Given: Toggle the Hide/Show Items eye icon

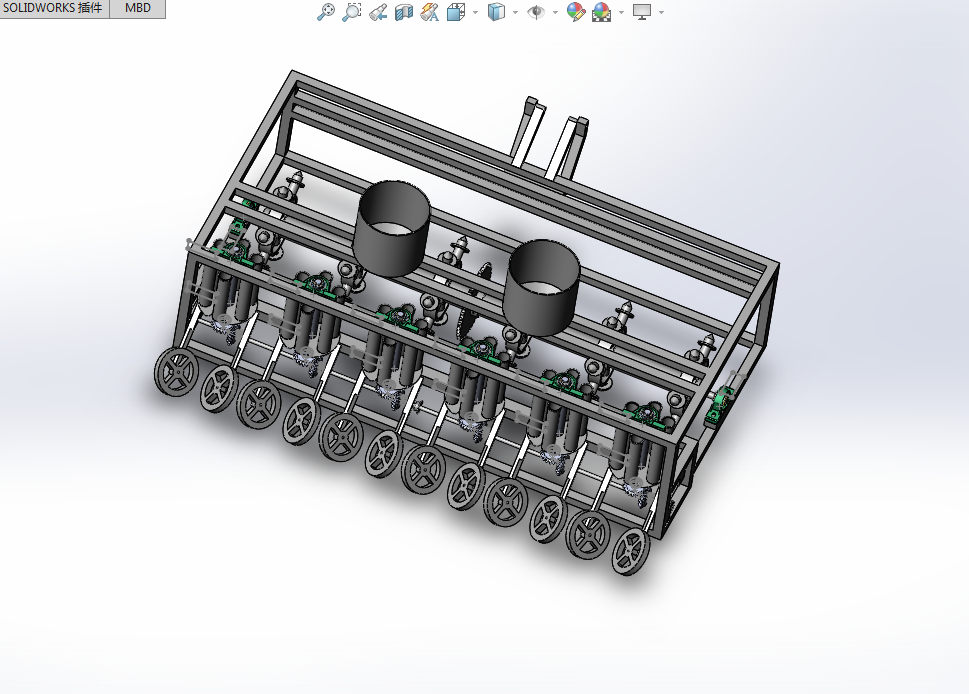Looking at the screenshot, I should (536, 12).
